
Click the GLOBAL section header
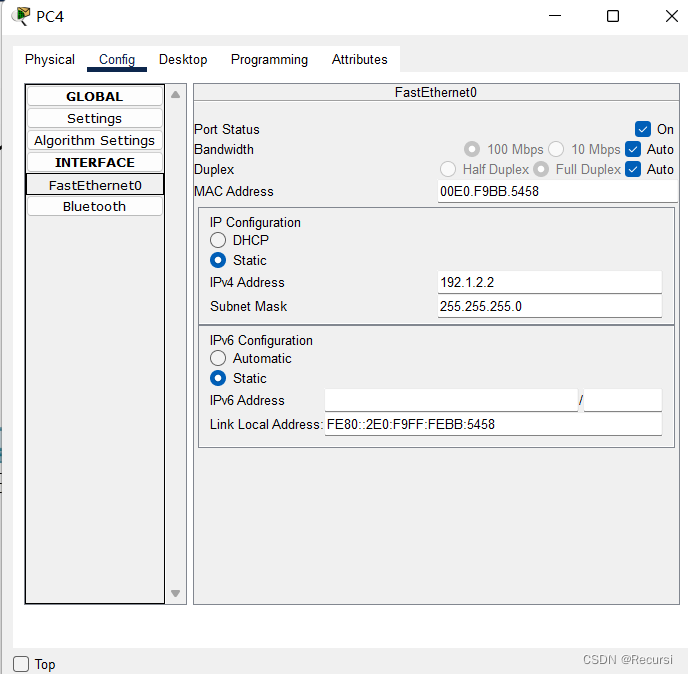pos(95,96)
